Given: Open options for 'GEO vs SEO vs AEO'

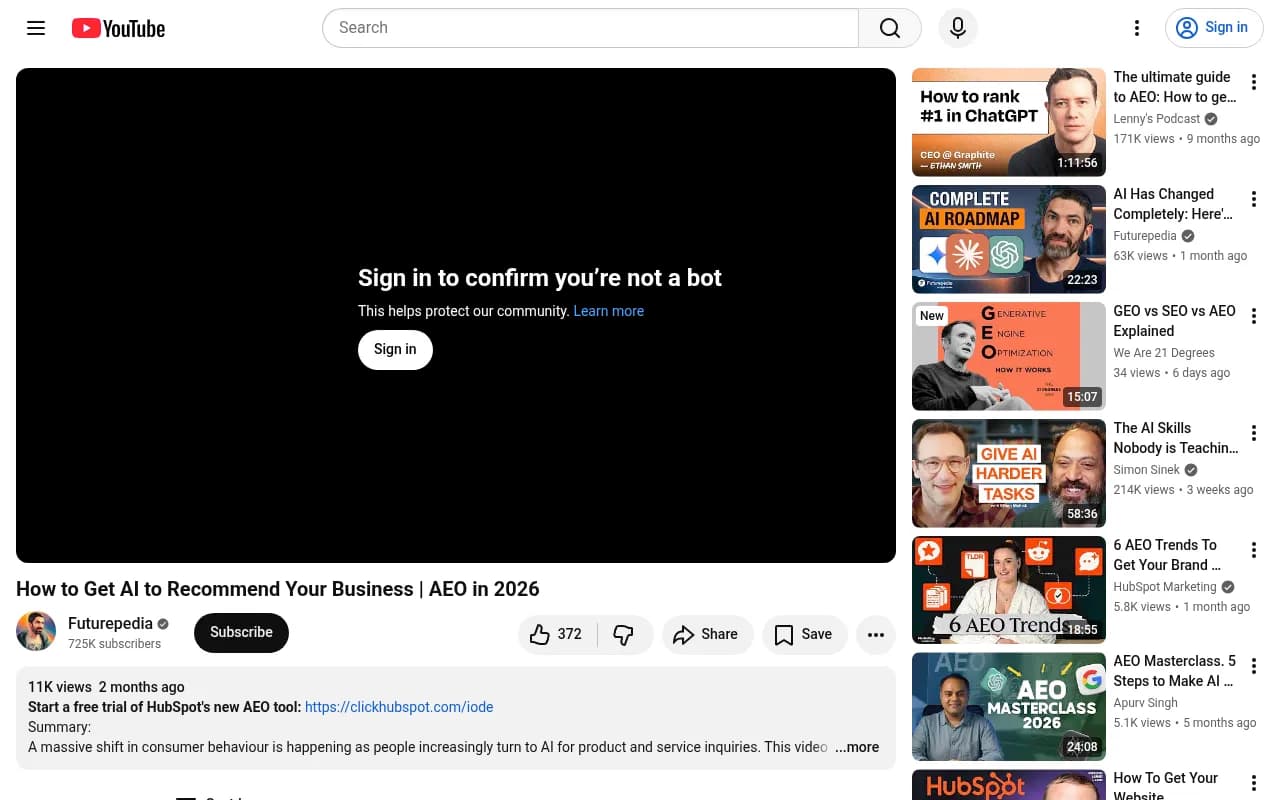Looking at the screenshot, I should 1254,316.
